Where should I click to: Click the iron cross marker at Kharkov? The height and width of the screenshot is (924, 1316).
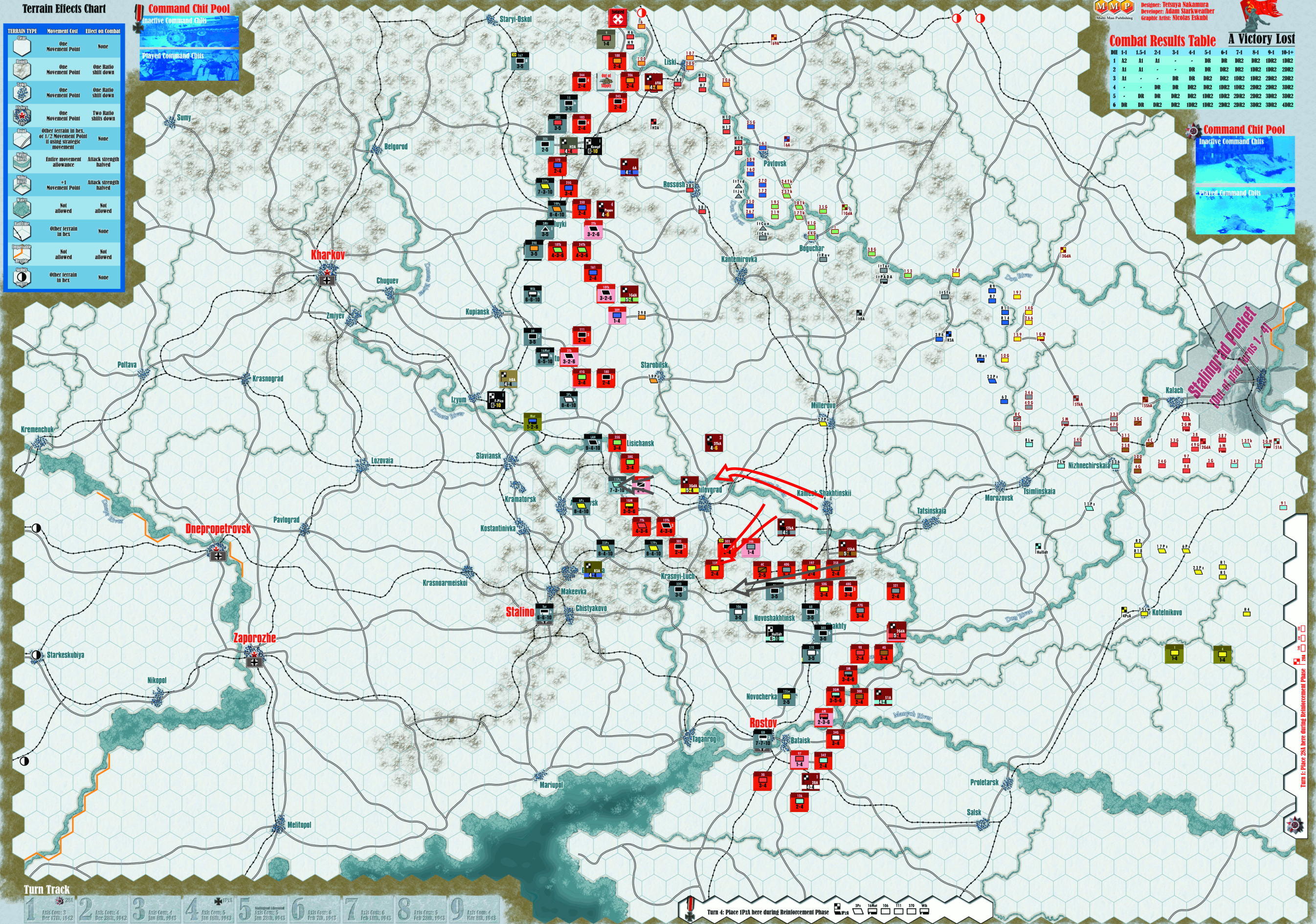click(327, 280)
